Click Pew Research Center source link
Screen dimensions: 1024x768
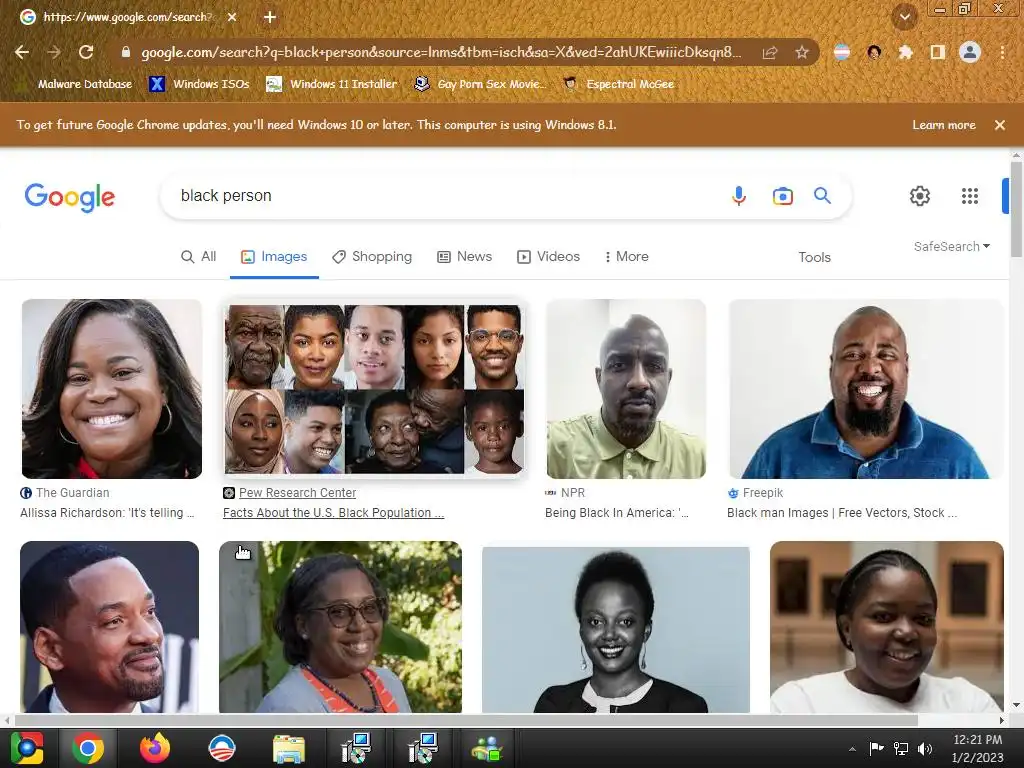[297, 493]
